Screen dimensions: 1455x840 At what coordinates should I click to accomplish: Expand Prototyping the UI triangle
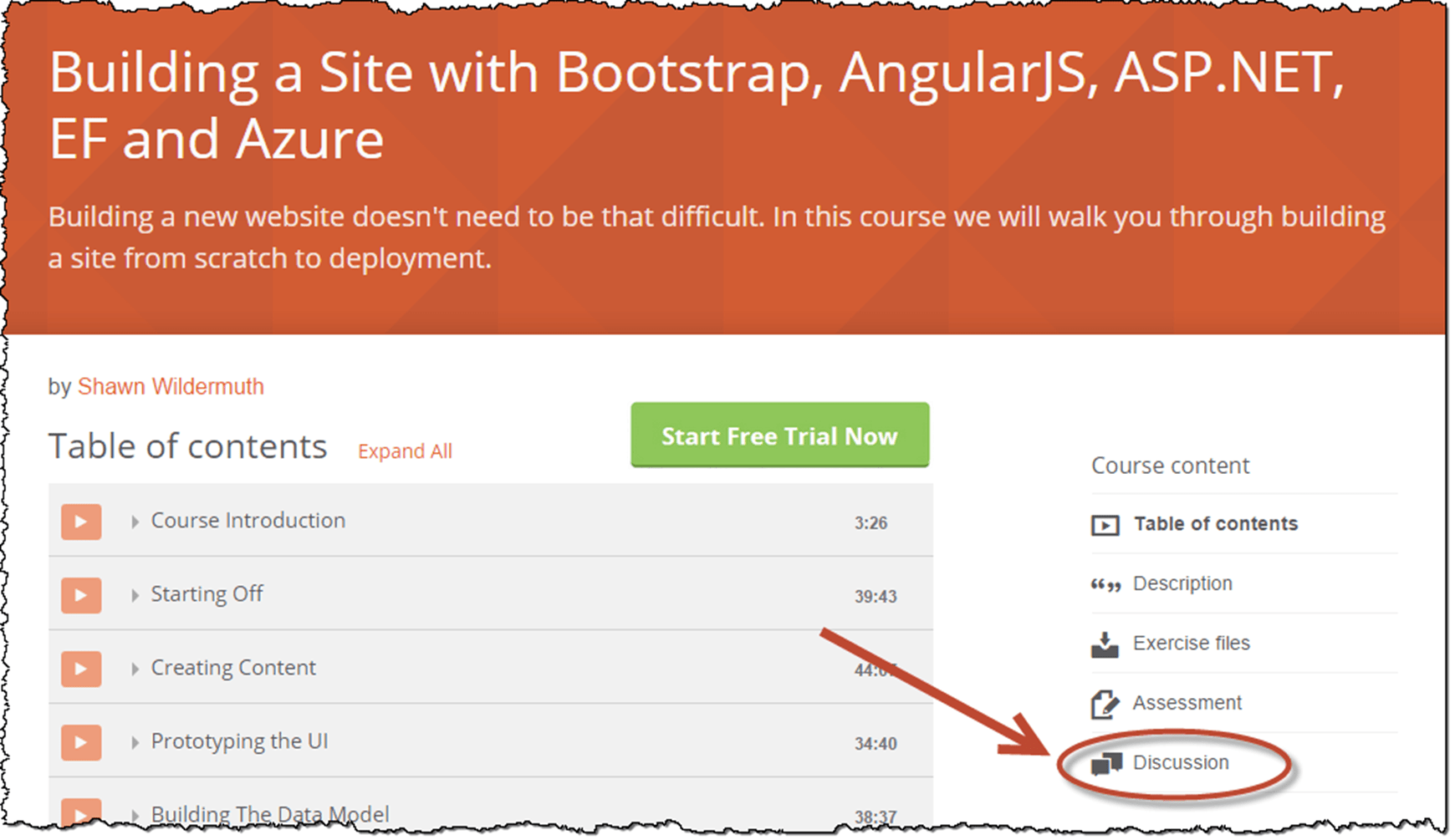(x=135, y=743)
